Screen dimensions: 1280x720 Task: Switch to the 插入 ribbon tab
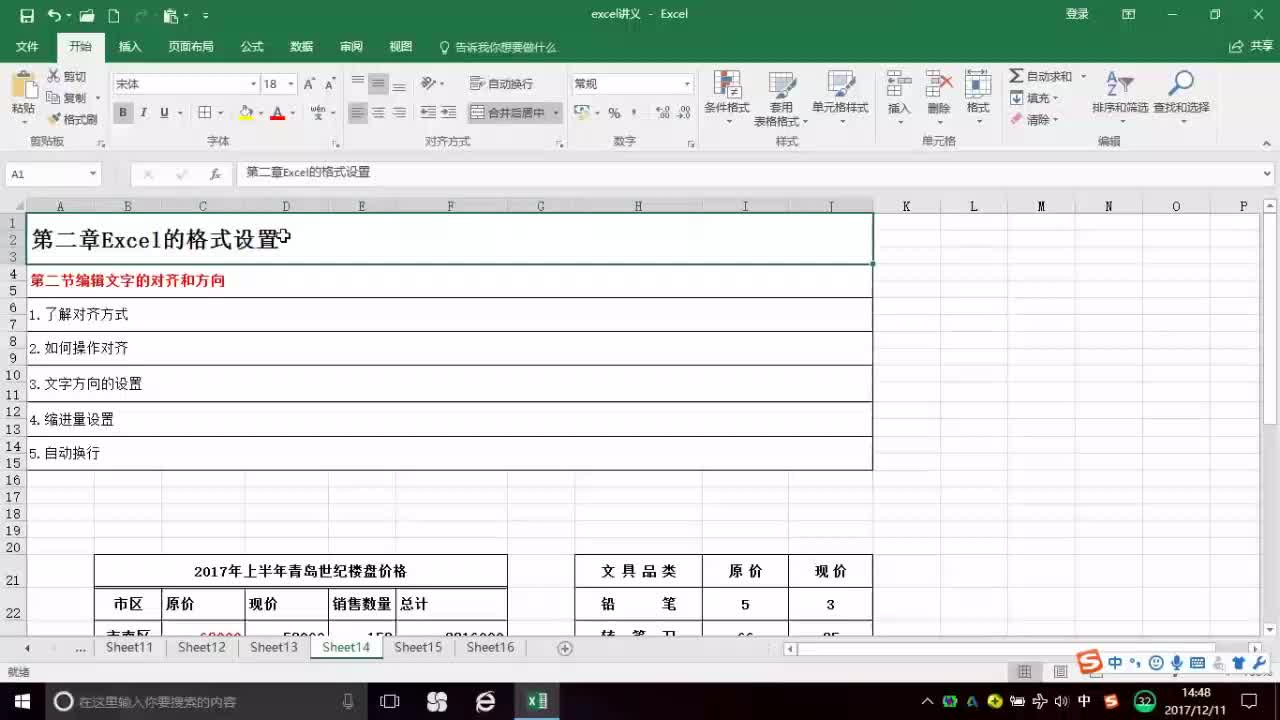pos(130,46)
